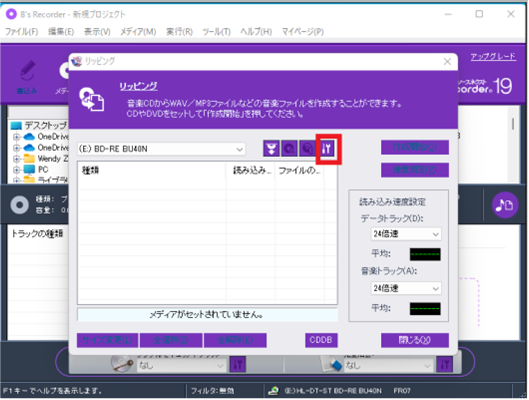Image resolution: width=529 pixels, height=400 pixels.
Task: Click the CDDB button
Action: coord(321,340)
